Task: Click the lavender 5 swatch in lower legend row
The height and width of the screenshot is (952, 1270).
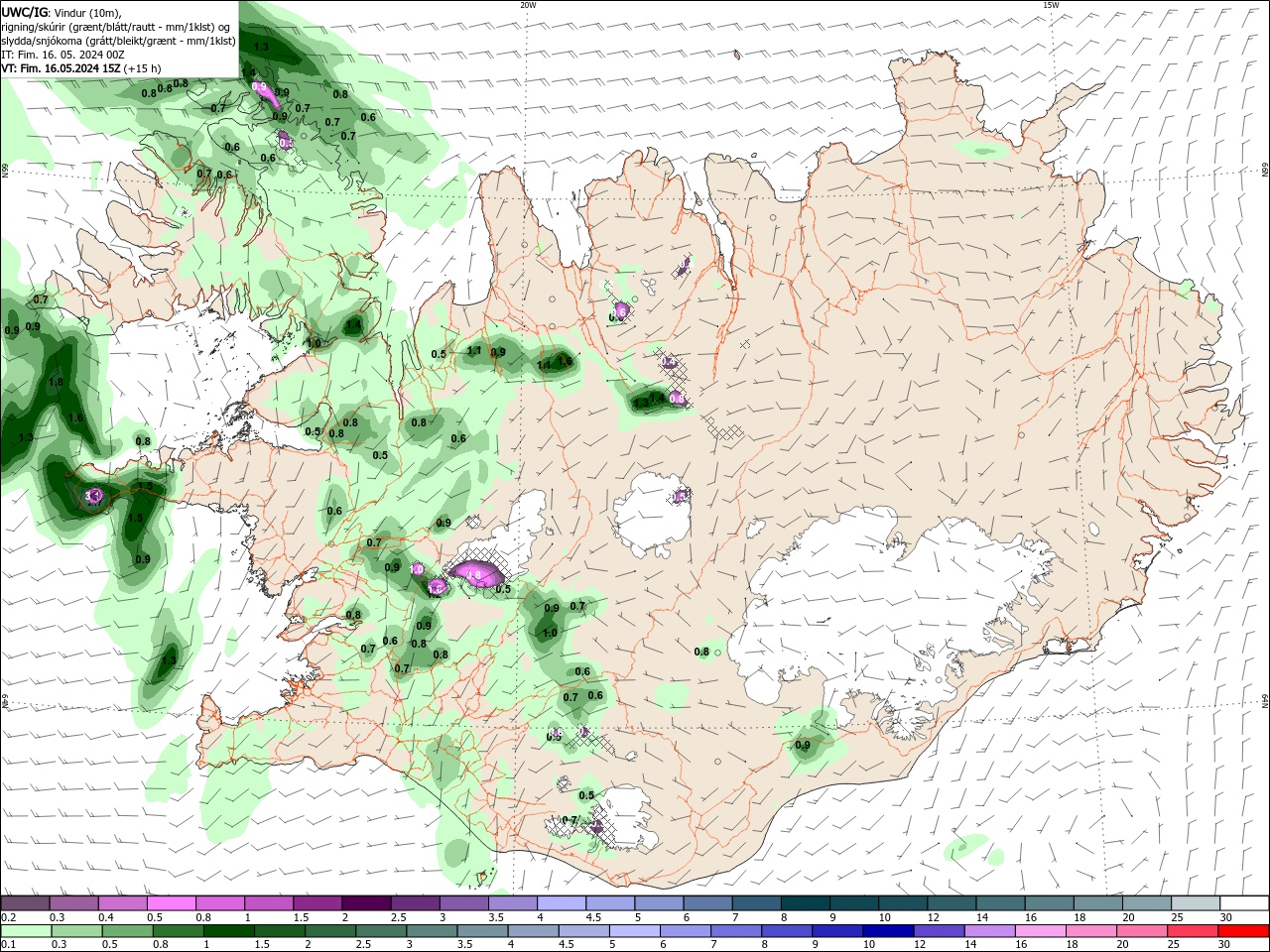Action: 633,931
